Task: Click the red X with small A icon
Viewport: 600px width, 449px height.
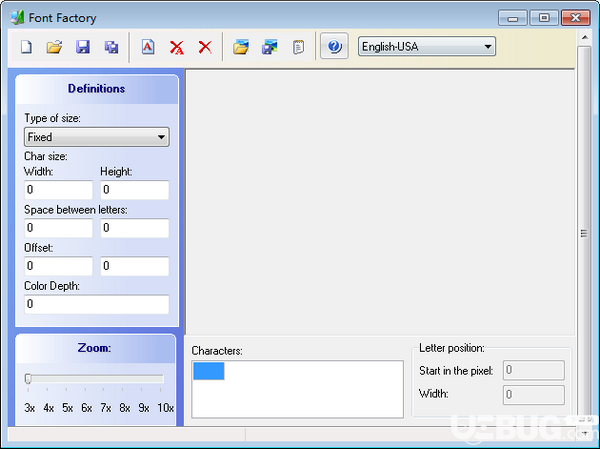Action: coord(176,47)
